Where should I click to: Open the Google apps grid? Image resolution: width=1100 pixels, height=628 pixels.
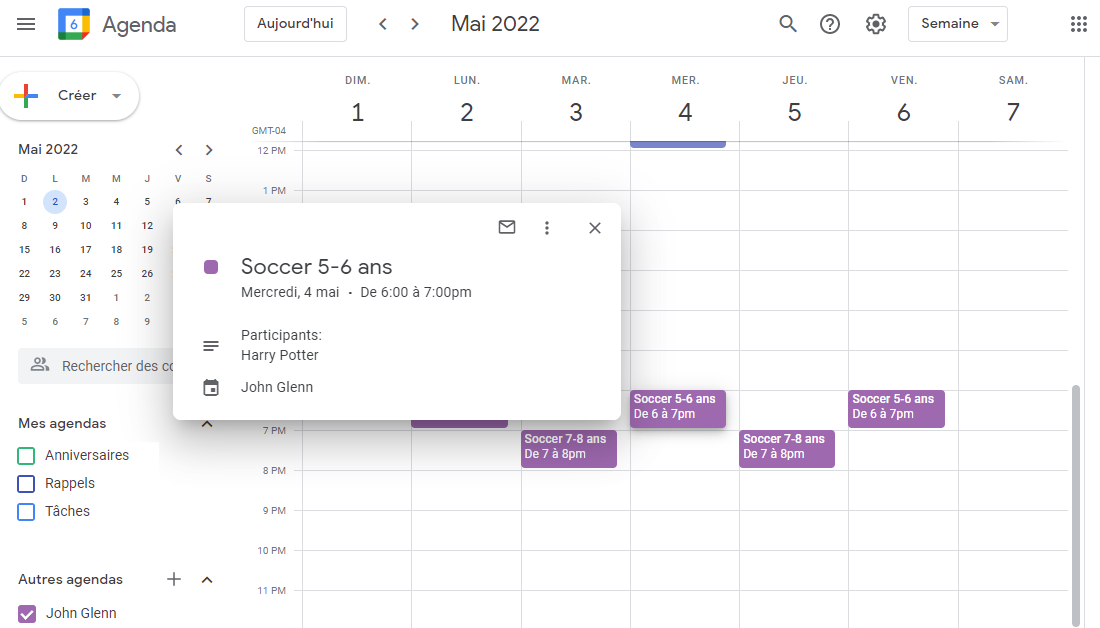[x=1078, y=24]
